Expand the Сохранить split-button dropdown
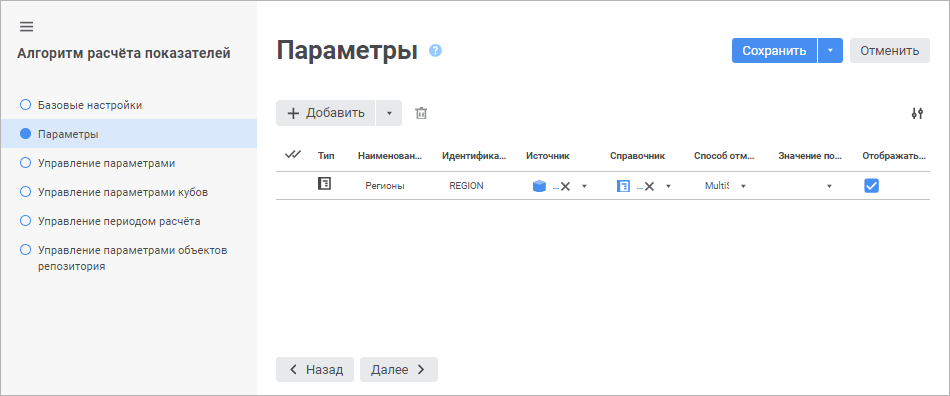This screenshot has height=396, width=950. coord(831,51)
